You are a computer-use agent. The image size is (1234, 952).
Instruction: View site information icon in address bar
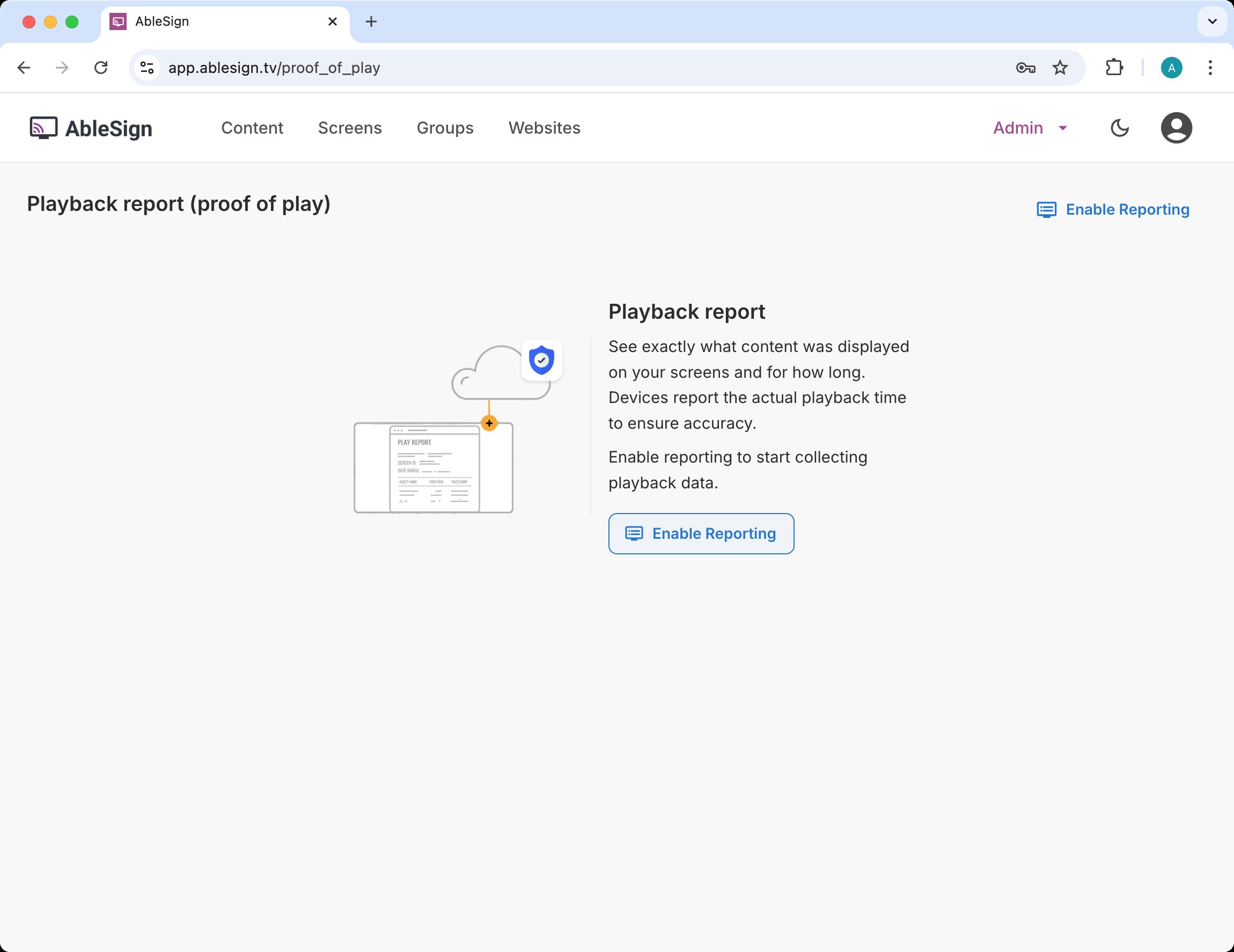tap(147, 68)
